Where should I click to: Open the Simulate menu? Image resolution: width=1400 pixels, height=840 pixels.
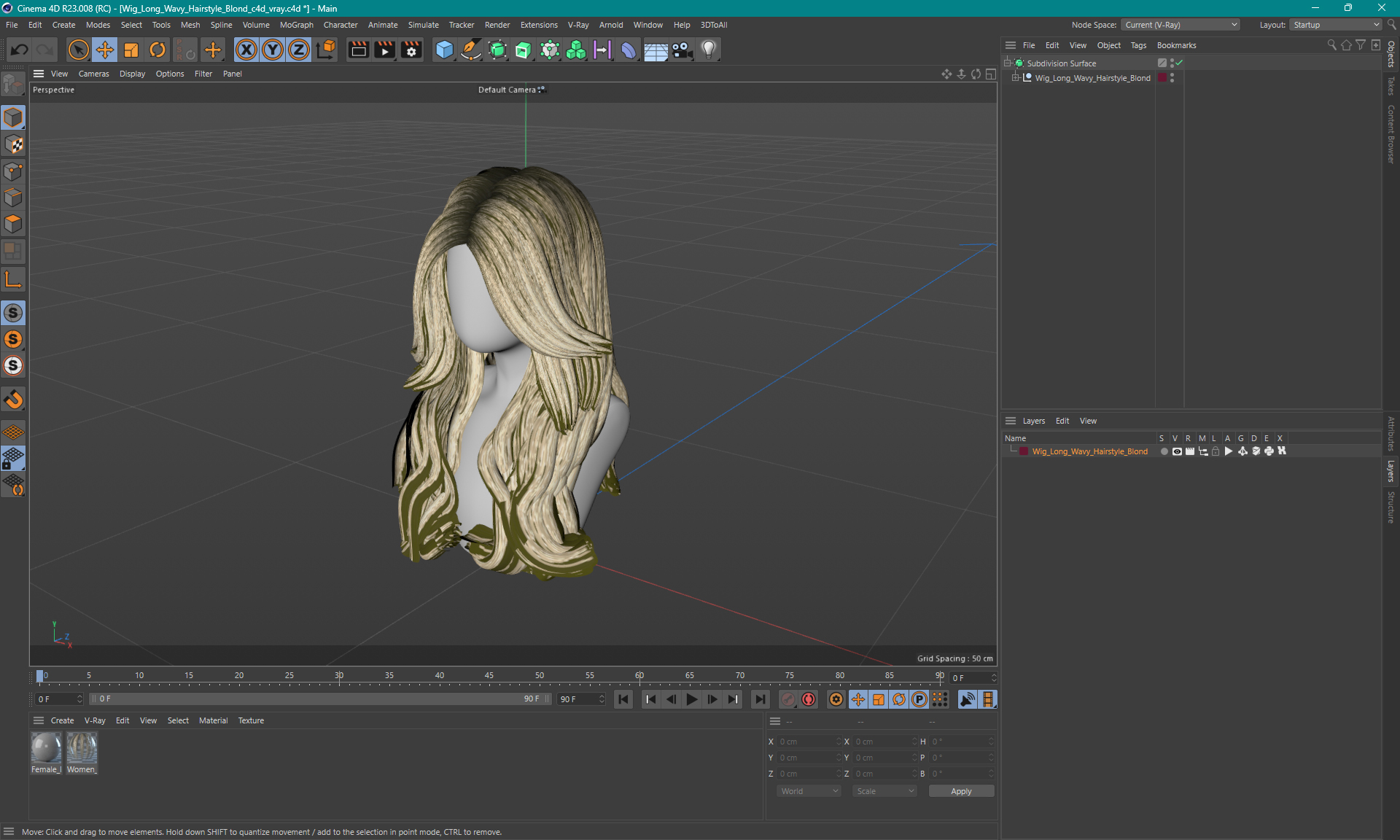tap(423, 25)
